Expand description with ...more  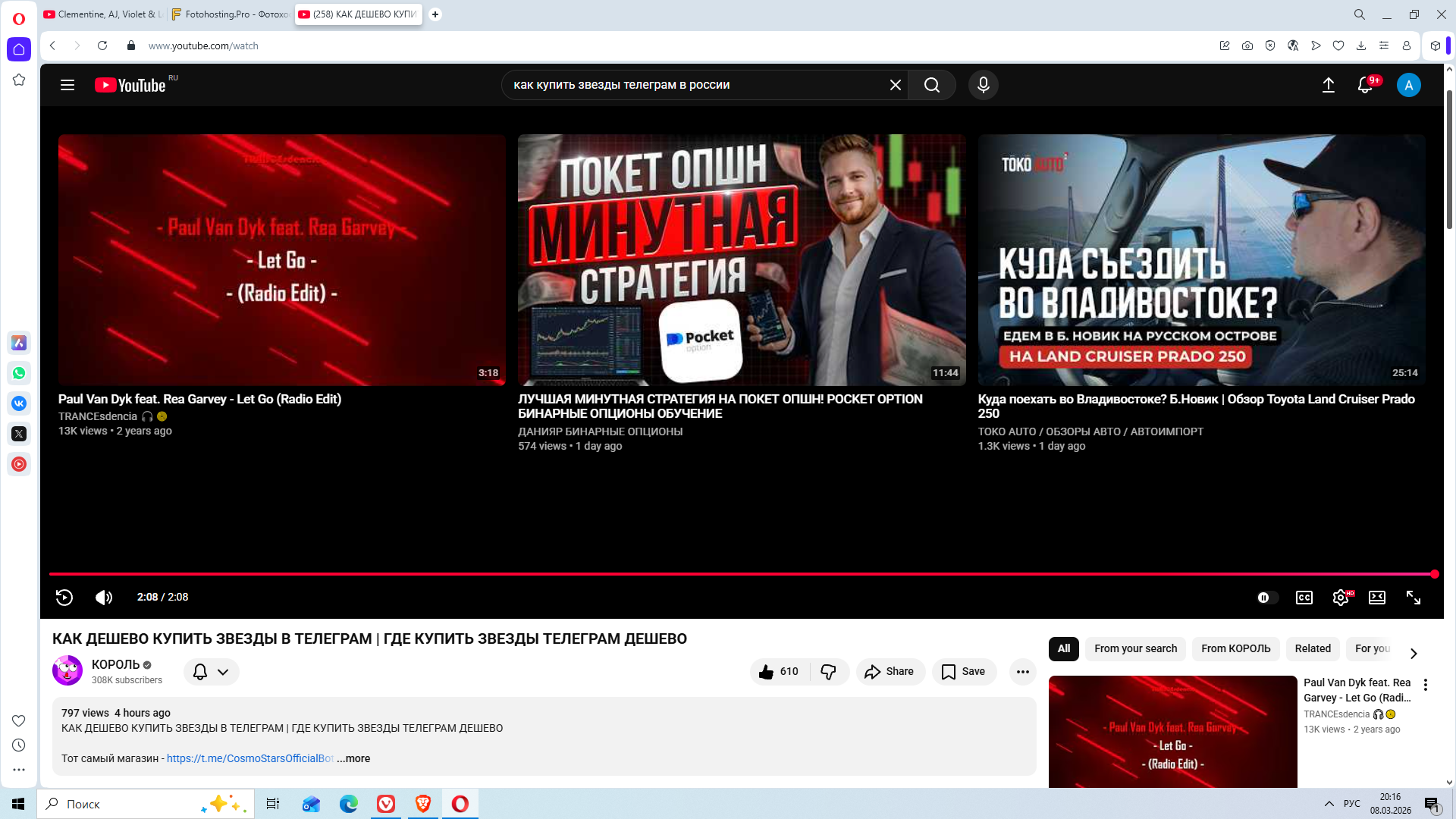(354, 758)
